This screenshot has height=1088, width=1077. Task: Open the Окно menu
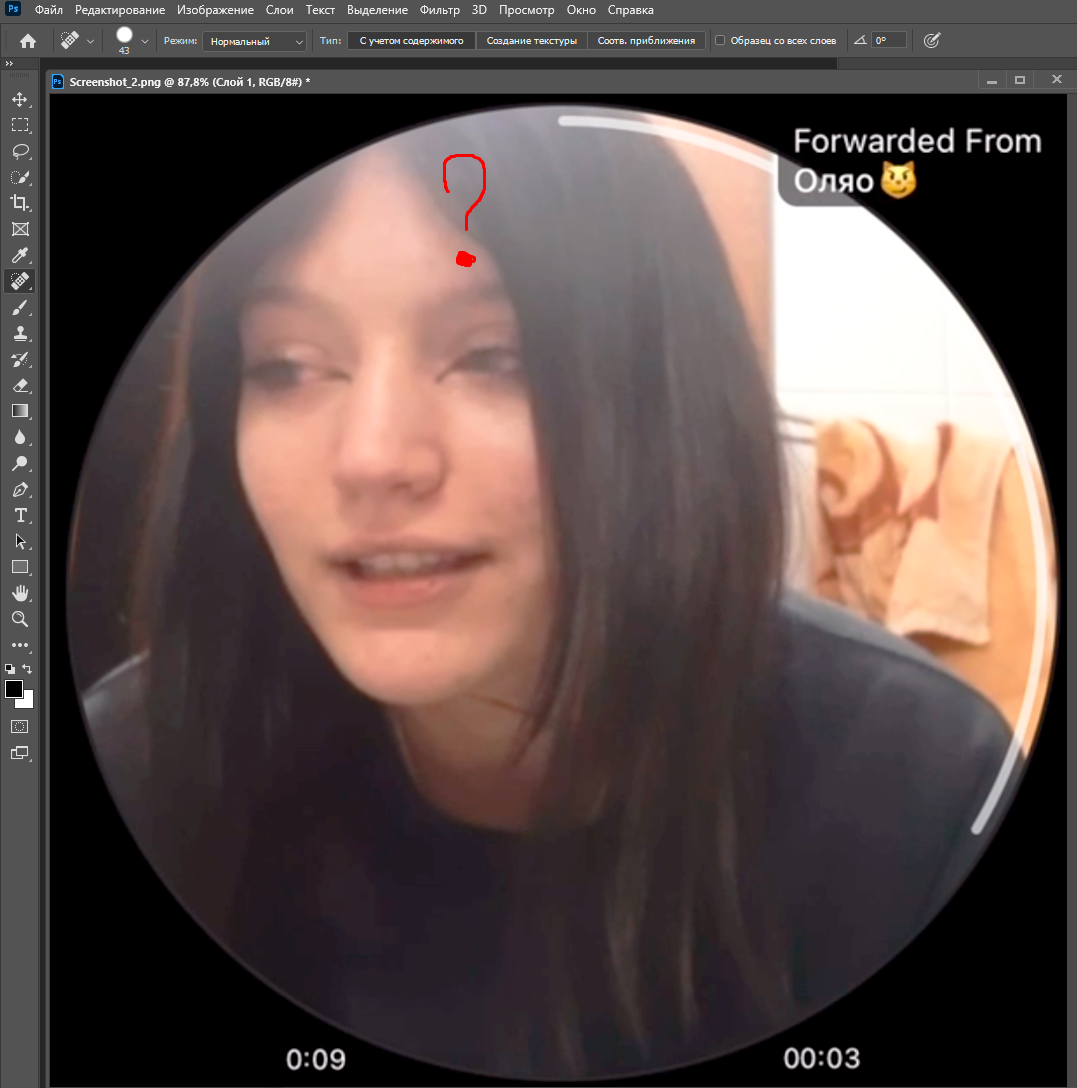(581, 10)
